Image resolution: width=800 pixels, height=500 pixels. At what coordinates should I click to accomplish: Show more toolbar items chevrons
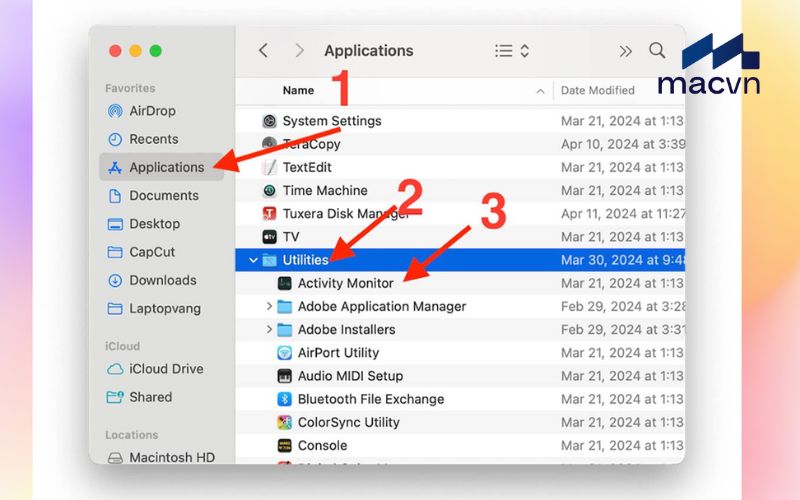click(626, 51)
